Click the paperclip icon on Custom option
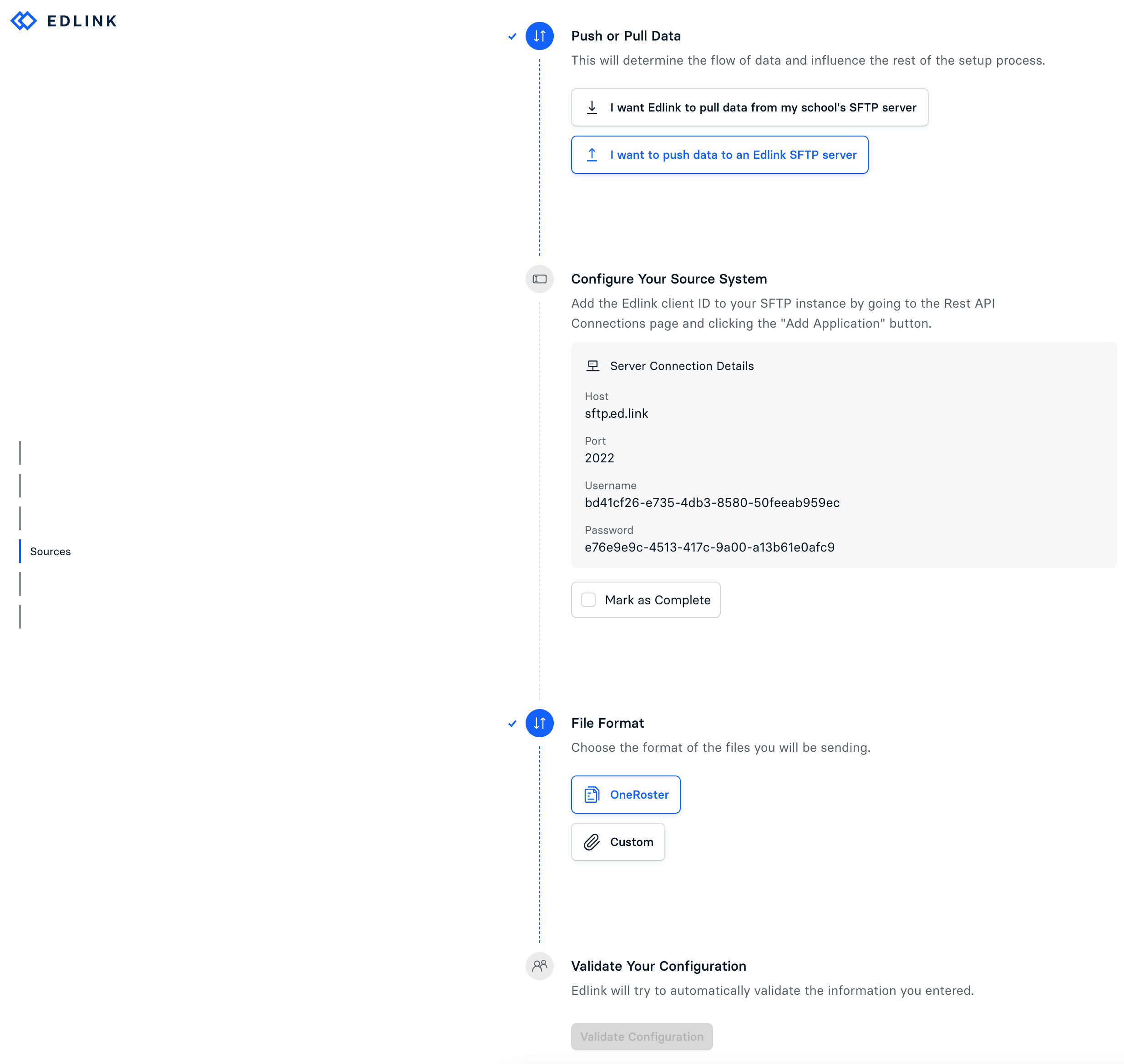Screen dimensions: 1124x1064 592,841
